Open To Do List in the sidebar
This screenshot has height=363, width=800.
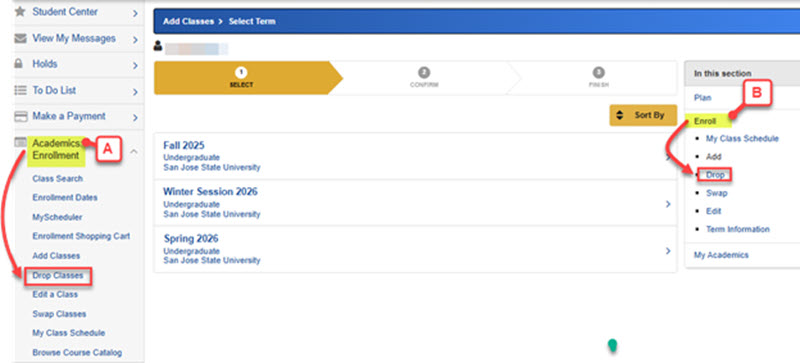pyautogui.click(x=54, y=90)
